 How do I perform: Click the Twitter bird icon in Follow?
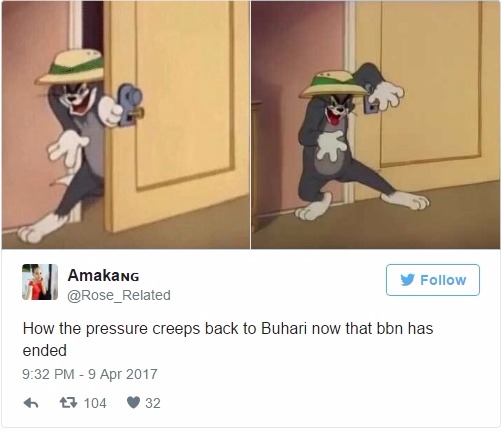408,280
